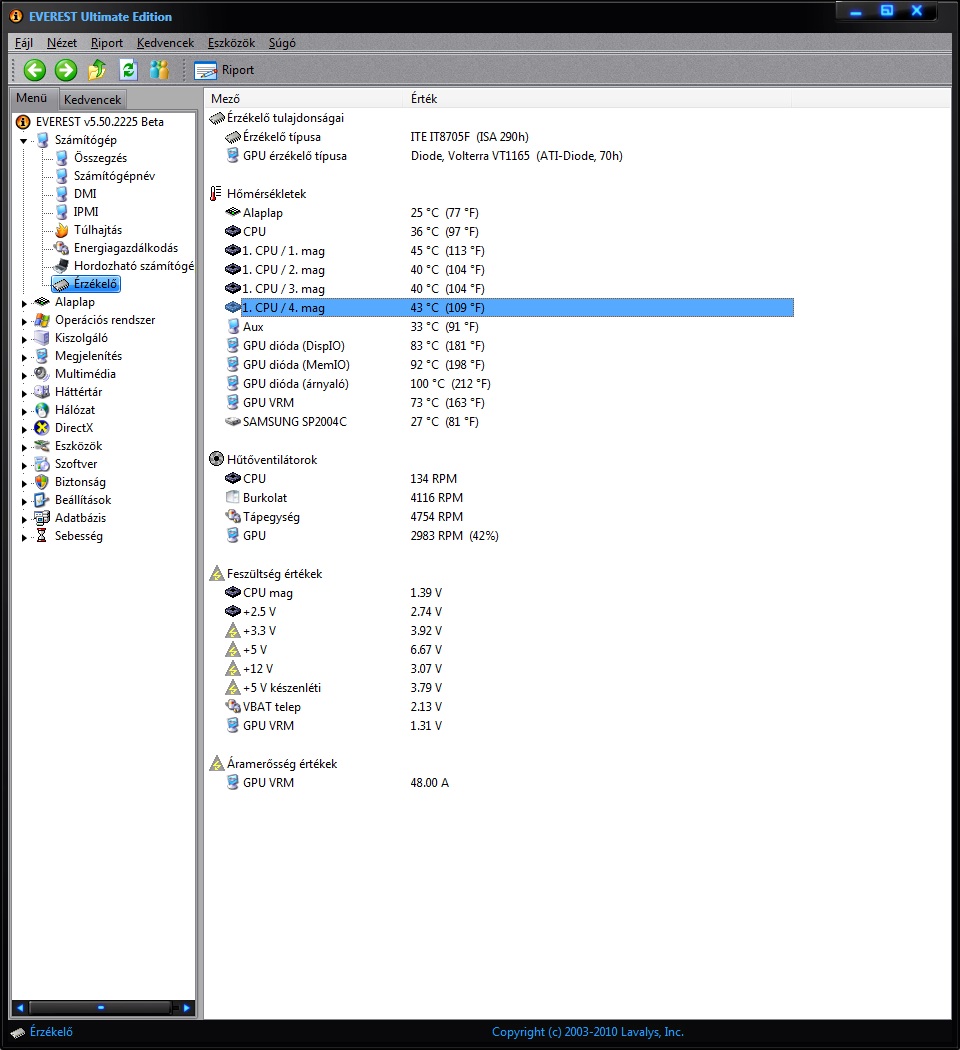Expand the Kiszolgáló tree node
The height and width of the screenshot is (1050, 960).
(24, 340)
